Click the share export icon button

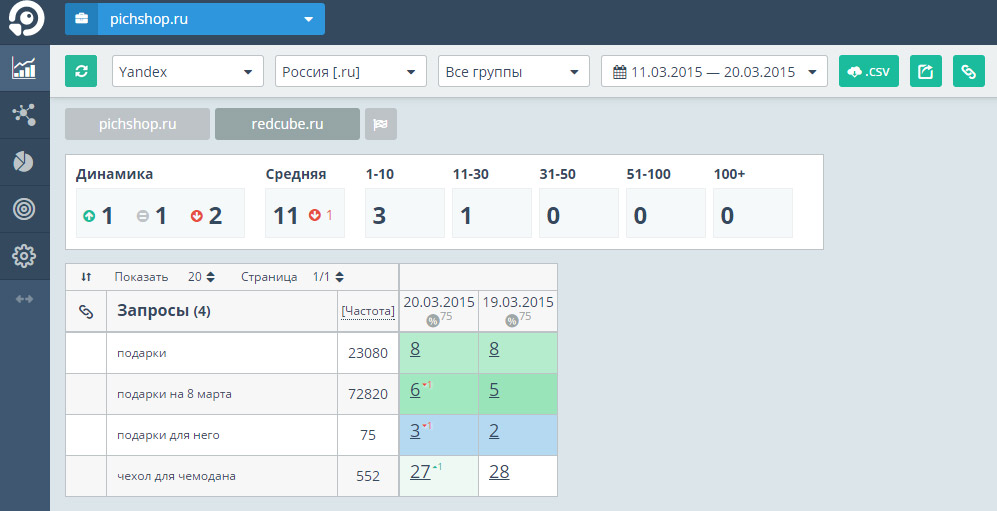[x=925, y=71]
